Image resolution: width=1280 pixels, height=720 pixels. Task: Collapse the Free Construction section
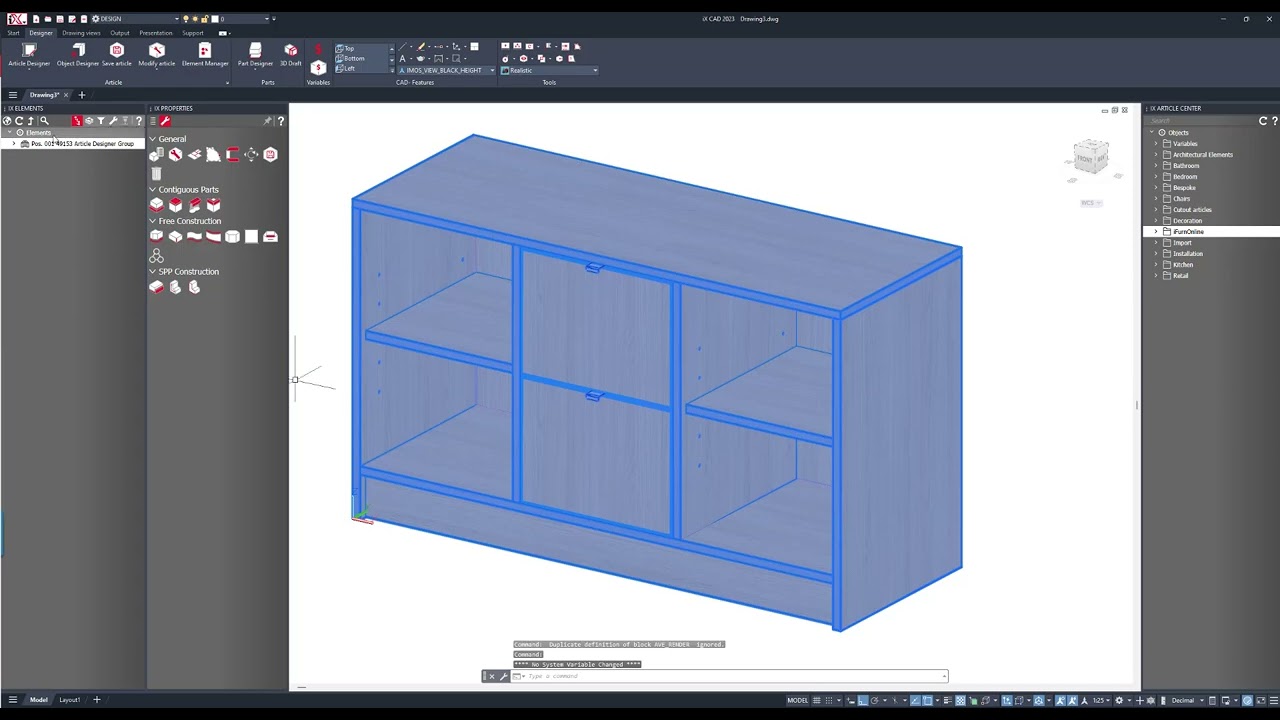click(153, 221)
